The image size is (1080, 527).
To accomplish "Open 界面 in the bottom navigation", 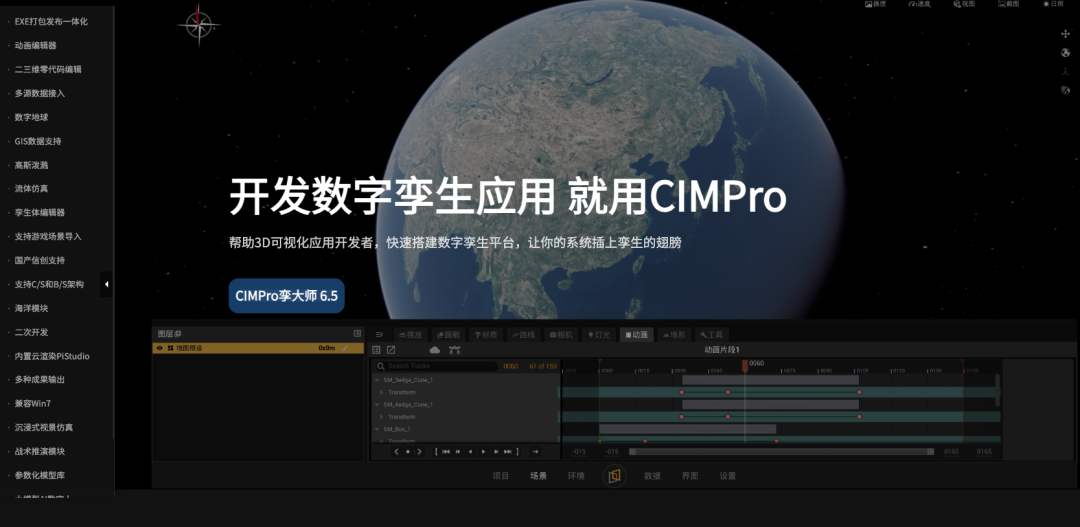I will point(690,476).
